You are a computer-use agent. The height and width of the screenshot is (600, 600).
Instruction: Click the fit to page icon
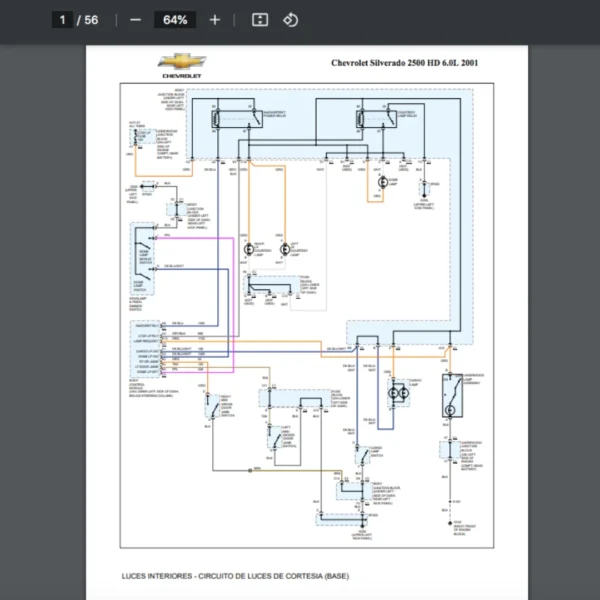pyautogui.click(x=260, y=20)
